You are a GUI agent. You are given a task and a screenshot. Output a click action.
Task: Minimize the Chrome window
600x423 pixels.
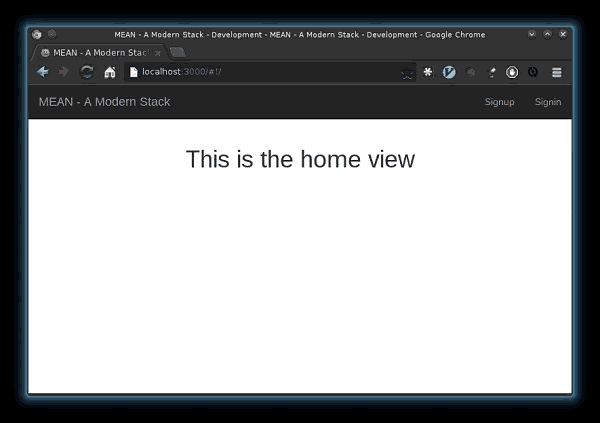point(532,34)
